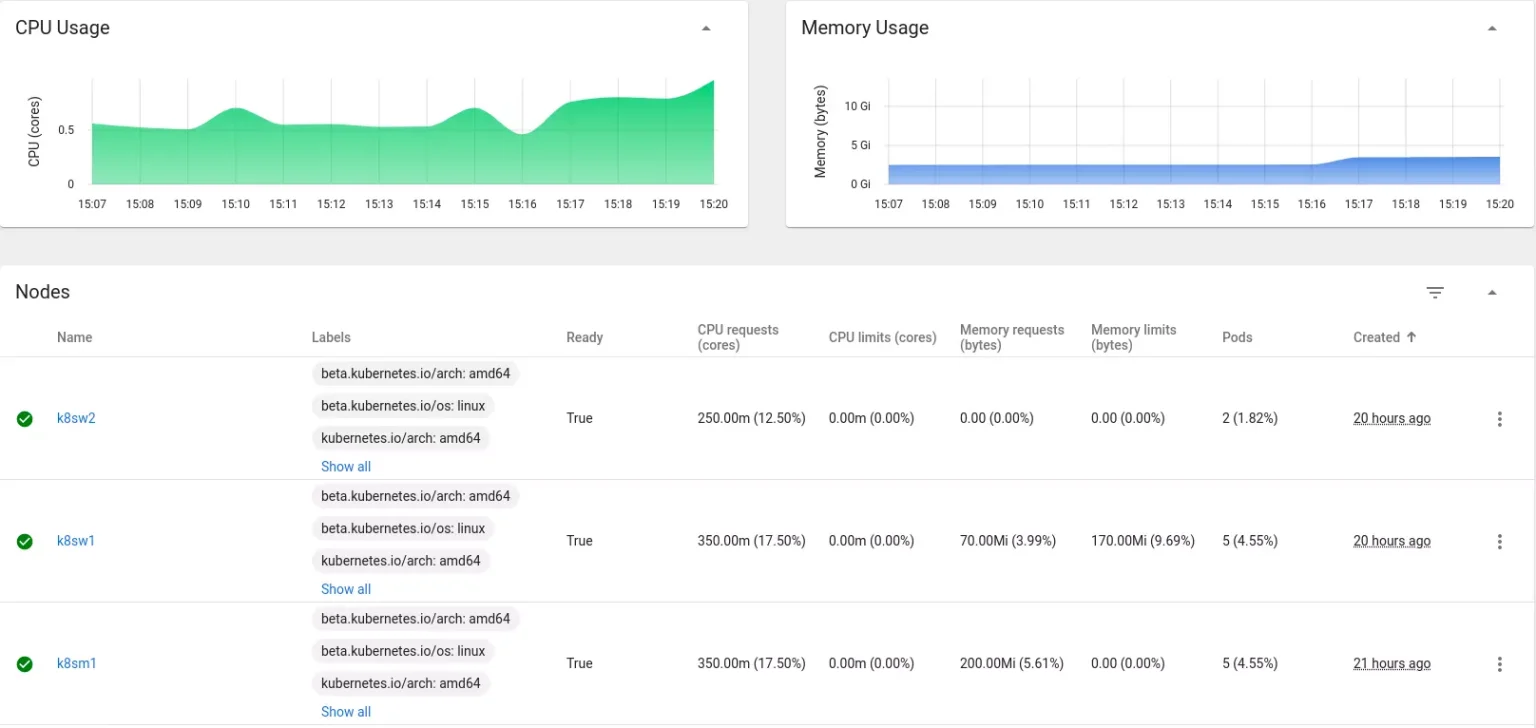Show all labels for node k8sw2
The height and width of the screenshot is (728, 1536).
click(345, 466)
